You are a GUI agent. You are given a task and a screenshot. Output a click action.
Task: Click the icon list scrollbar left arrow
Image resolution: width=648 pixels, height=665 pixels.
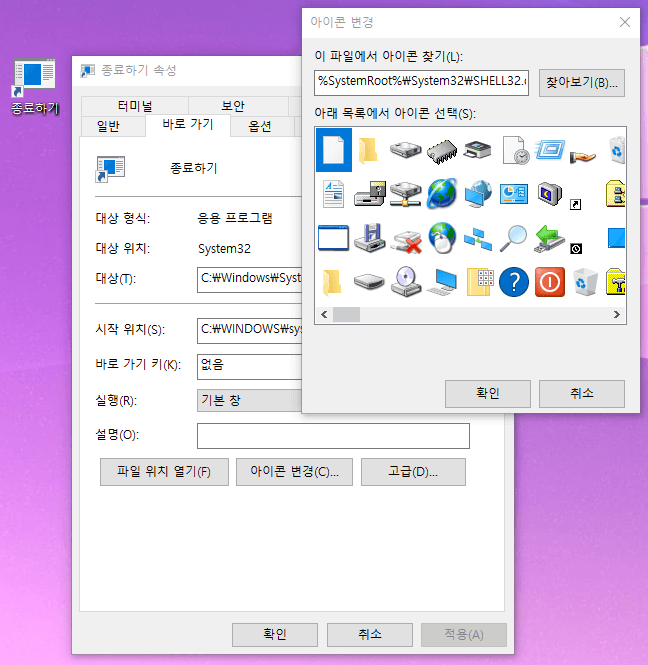[324, 315]
